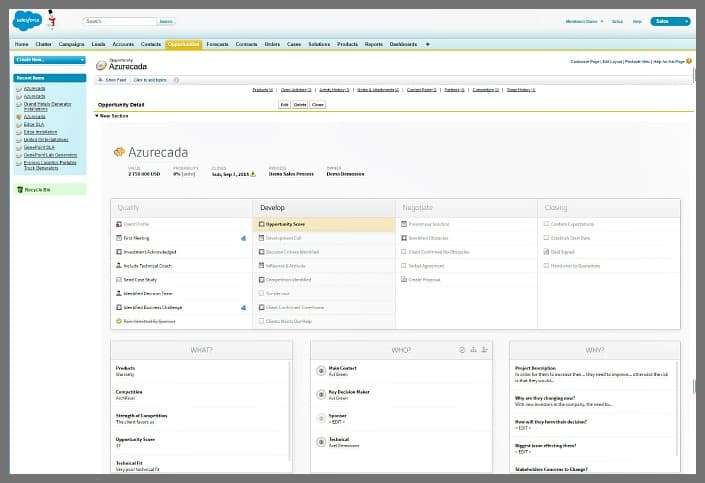Click the chat icon beside First Meeting
The width and height of the screenshot is (705, 483).
(243, 238)
